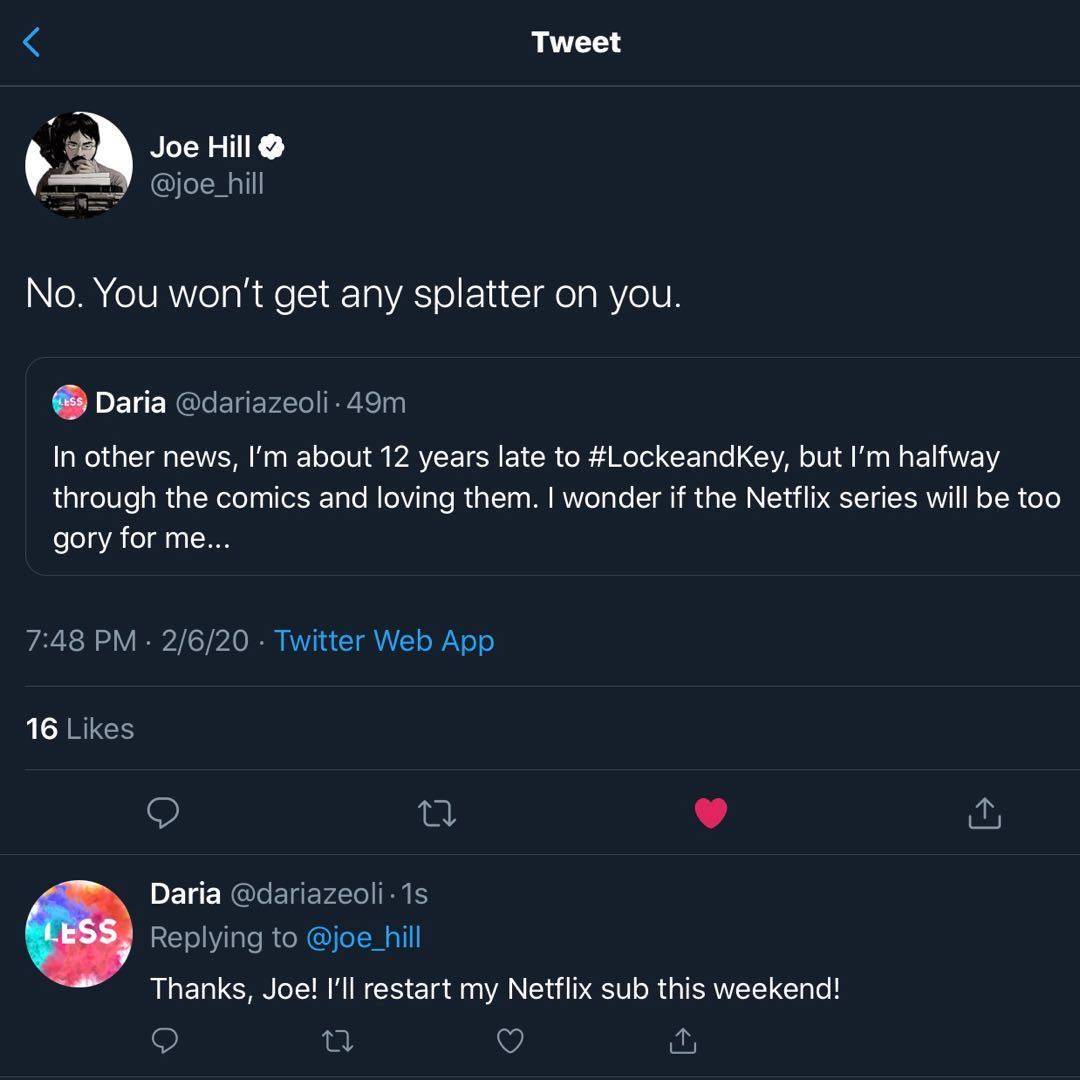Retweet Daria's reply tweet

coord(337,1041)
